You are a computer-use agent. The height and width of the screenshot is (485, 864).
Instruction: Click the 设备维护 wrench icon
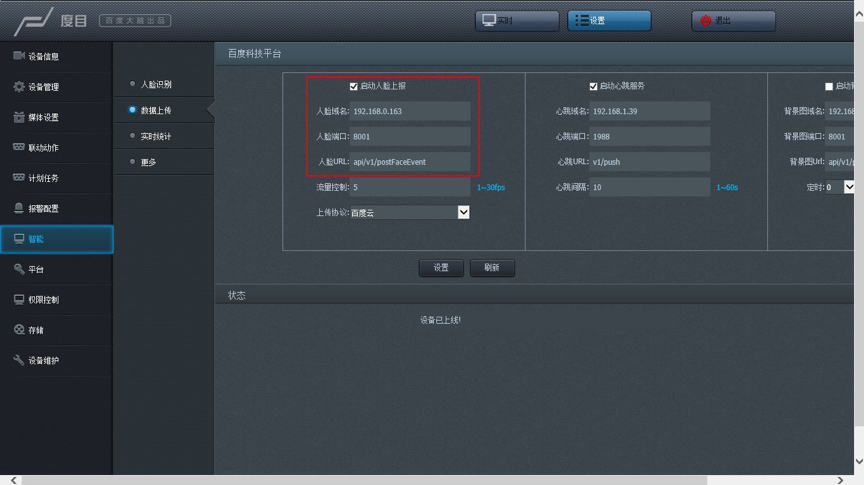click(x=19, y=360)
